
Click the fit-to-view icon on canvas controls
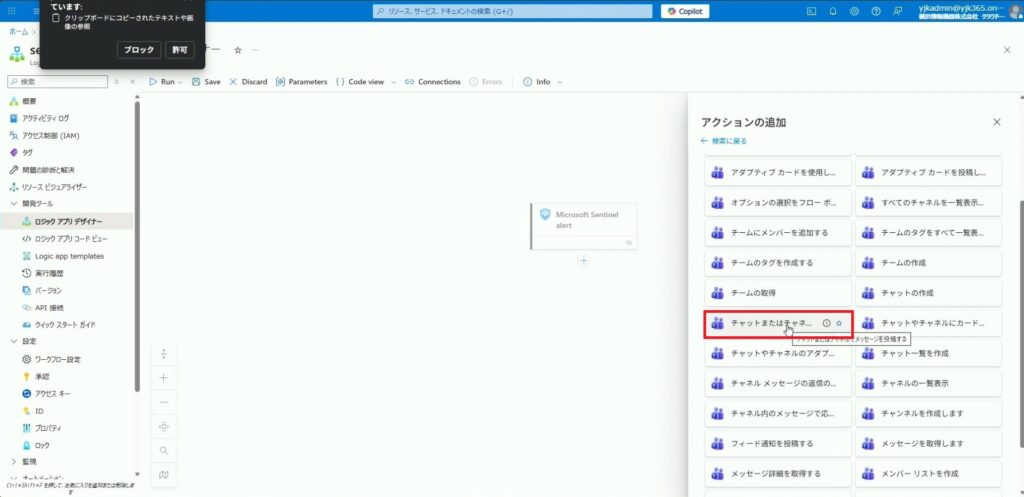coord(164,426)
